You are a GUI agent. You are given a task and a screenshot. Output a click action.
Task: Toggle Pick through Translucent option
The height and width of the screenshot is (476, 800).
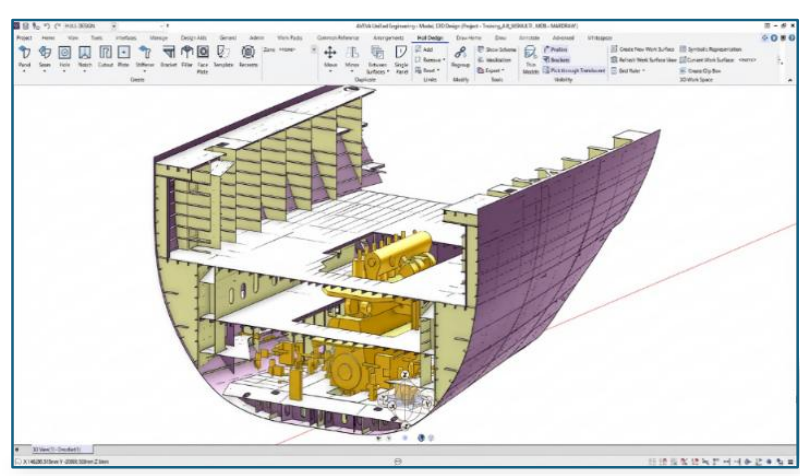tap(574, 70)
